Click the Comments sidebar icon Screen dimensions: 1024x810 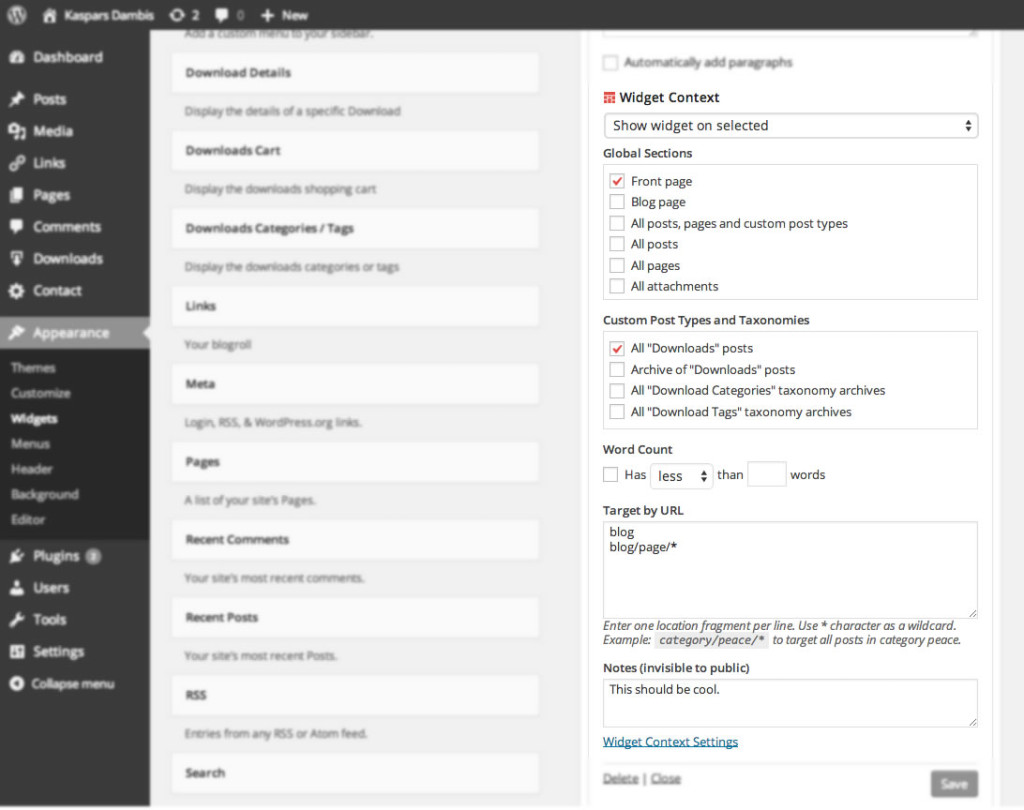[17, 227]
